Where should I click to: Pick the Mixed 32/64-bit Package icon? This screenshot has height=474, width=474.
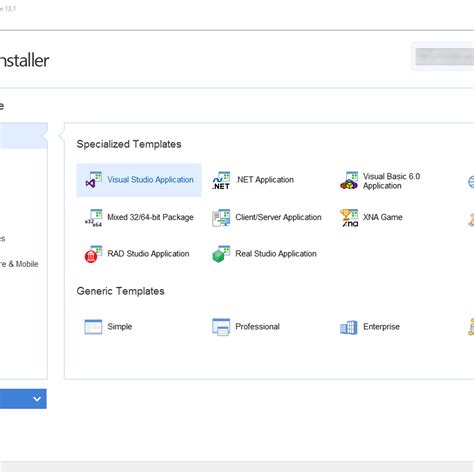tap(93, 218)
